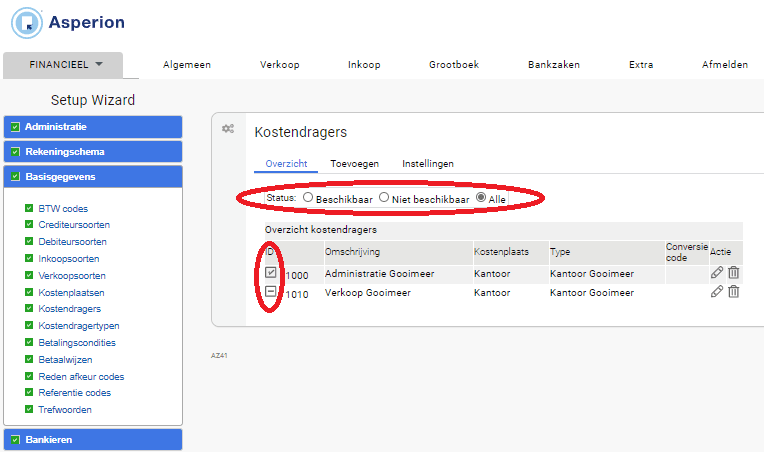The image size is (764, 452).
Task: Toggle the checkbox for ID 1010
Action: pos(270,291)
